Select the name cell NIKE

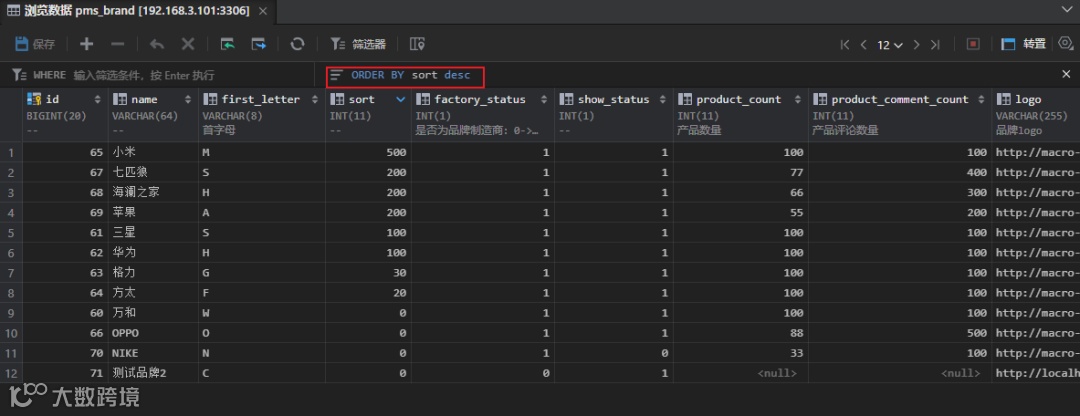pyautogui.click(x=154, y=353)
